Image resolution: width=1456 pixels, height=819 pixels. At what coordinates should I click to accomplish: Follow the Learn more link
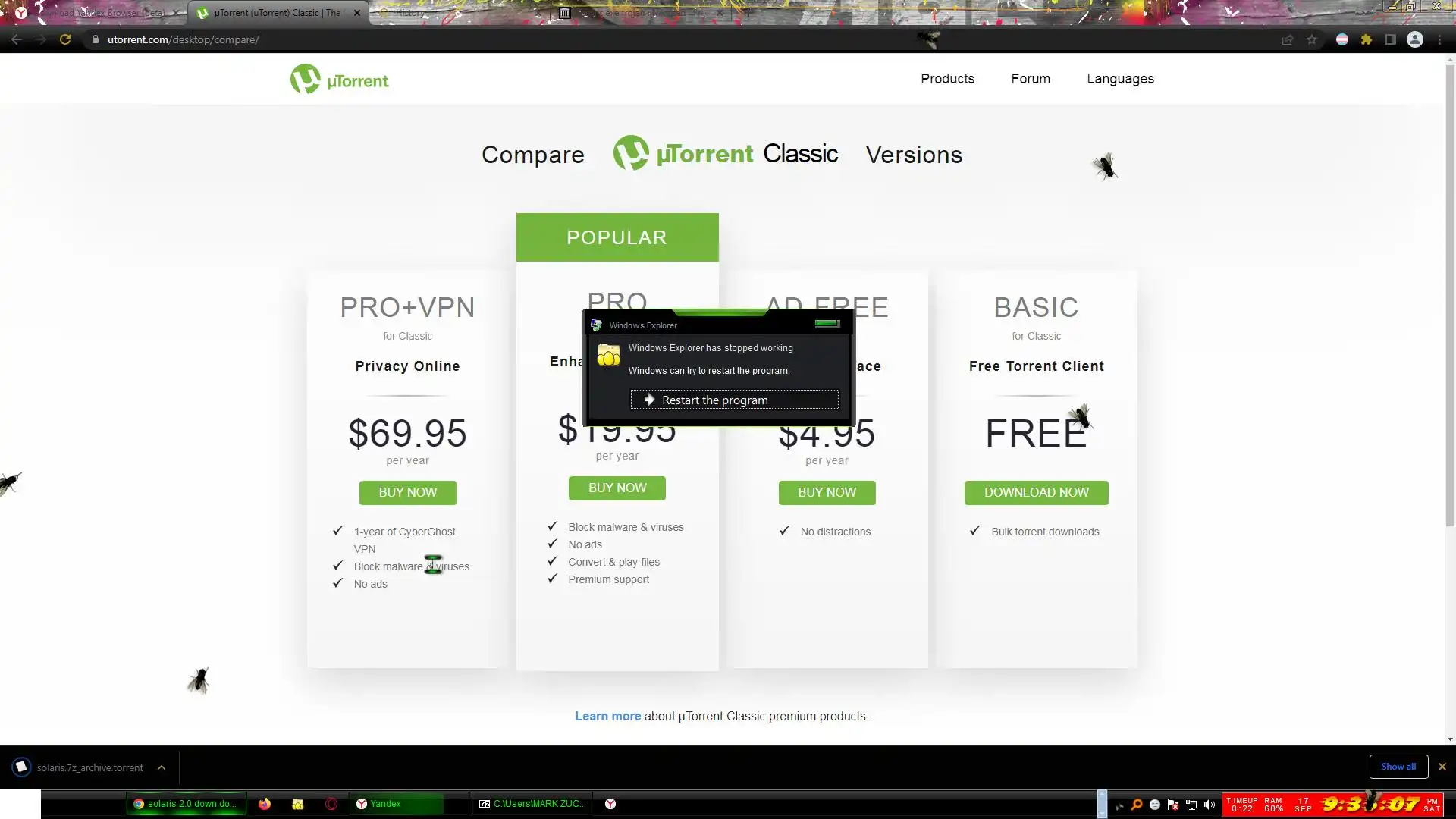pyautogui.click(x=607, y=716)
